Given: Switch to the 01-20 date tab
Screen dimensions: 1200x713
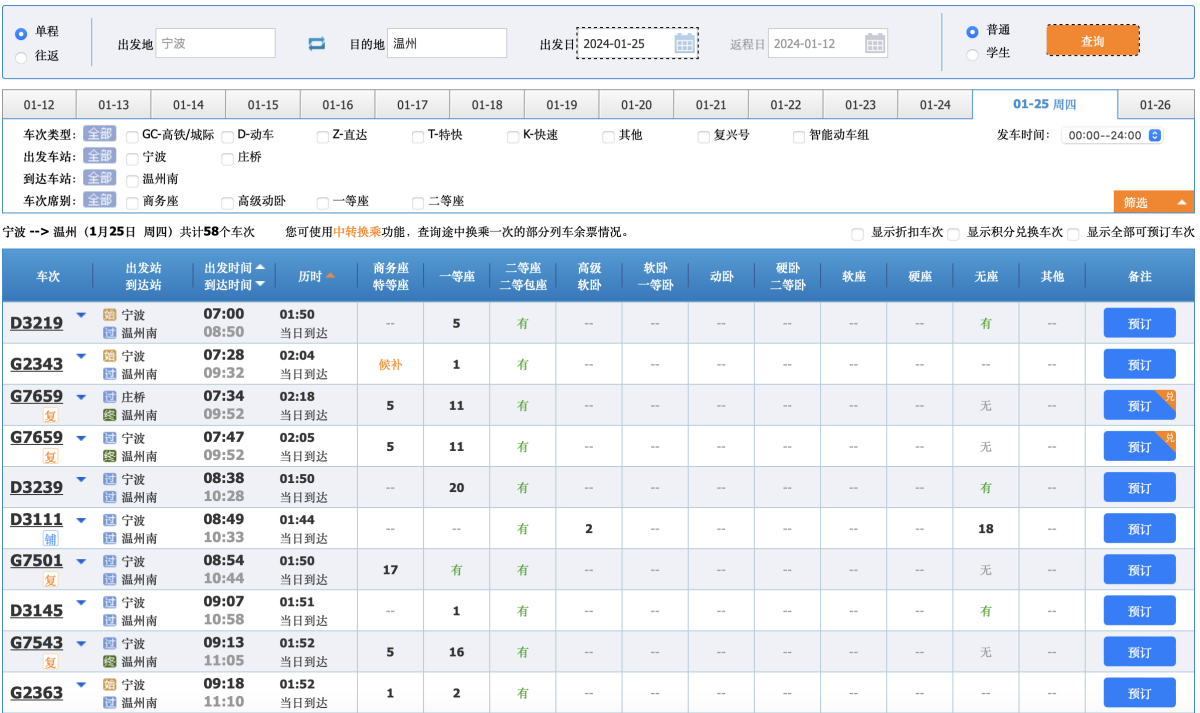Looking at the screenshot, I should pyautogui.click(x=636, y=105).
